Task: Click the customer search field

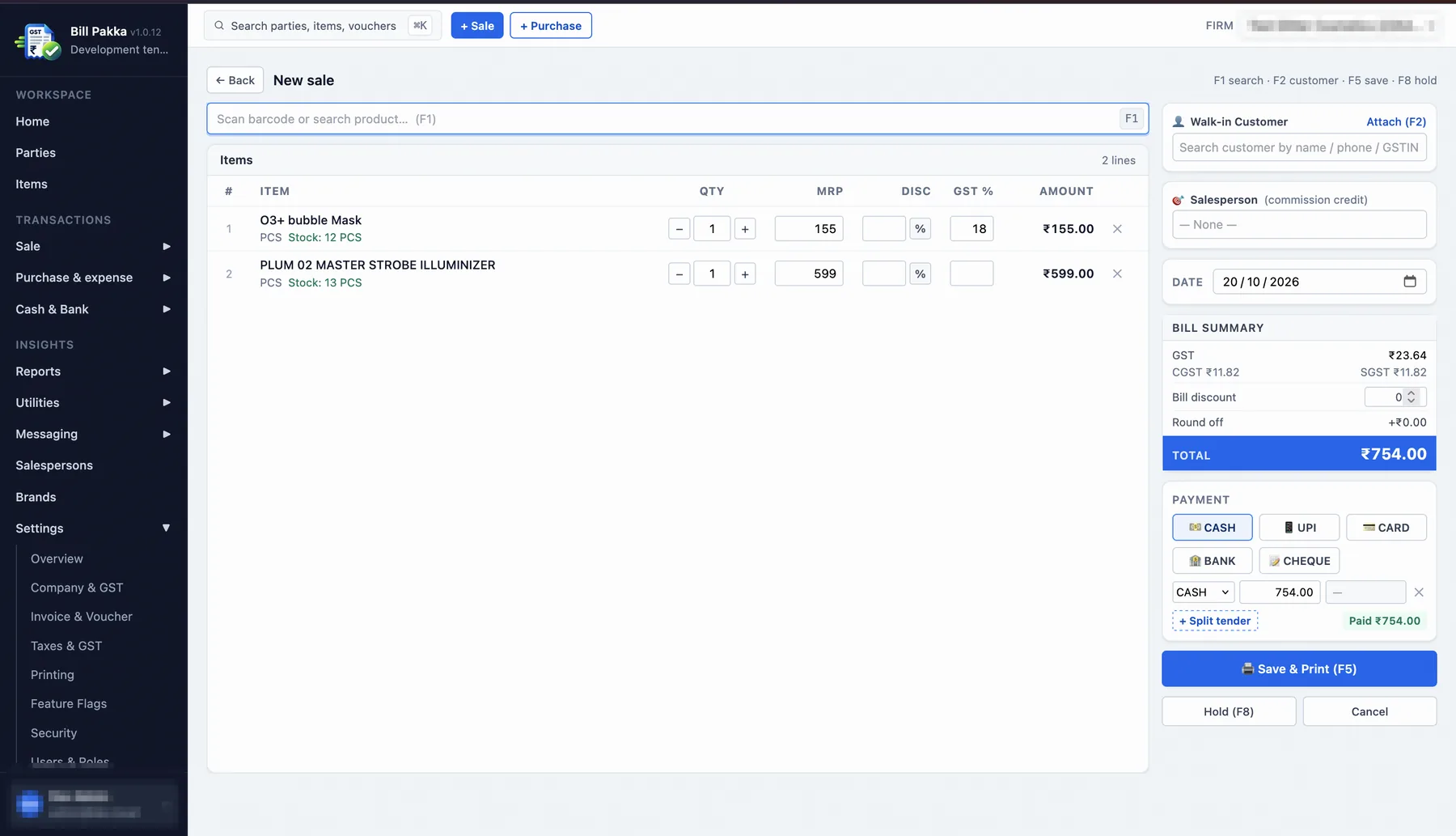Action: (1299, 147)
